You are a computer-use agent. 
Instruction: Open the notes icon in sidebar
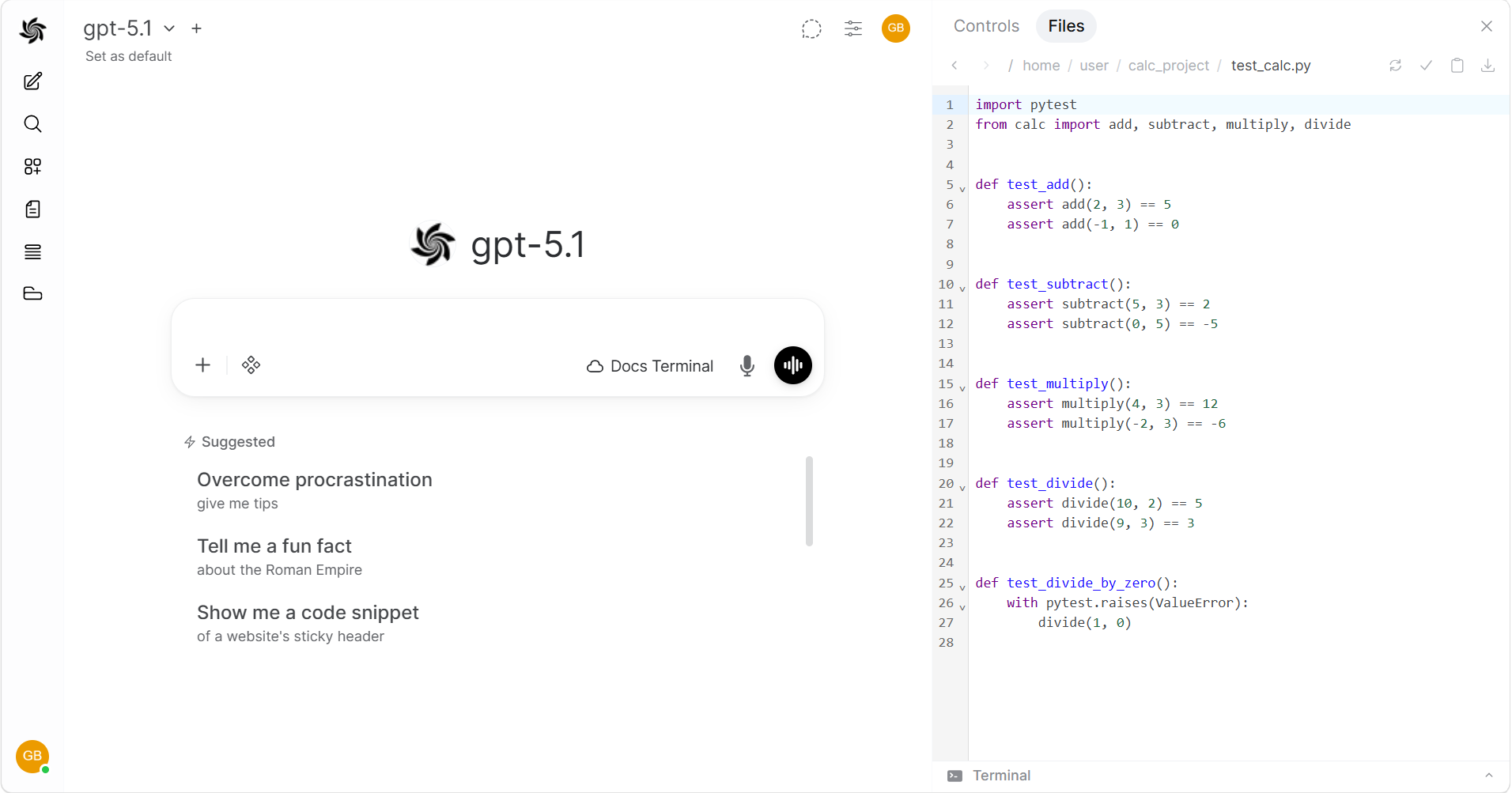32,210
